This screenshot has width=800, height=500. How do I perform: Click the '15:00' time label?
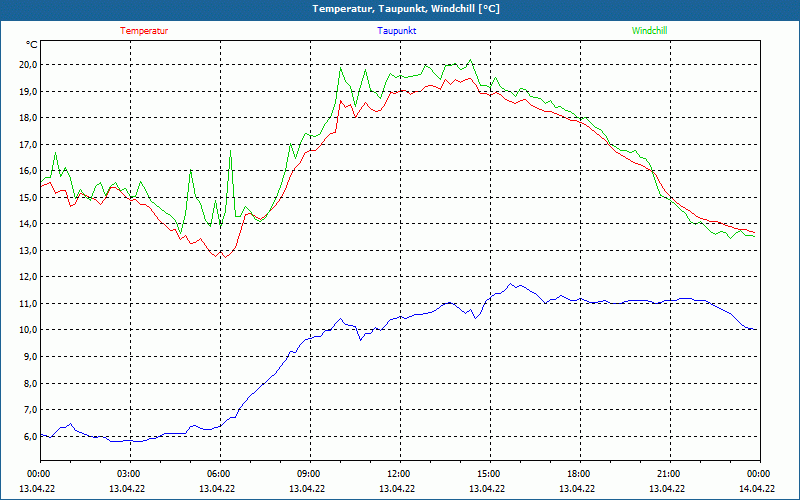click(490, 474)
